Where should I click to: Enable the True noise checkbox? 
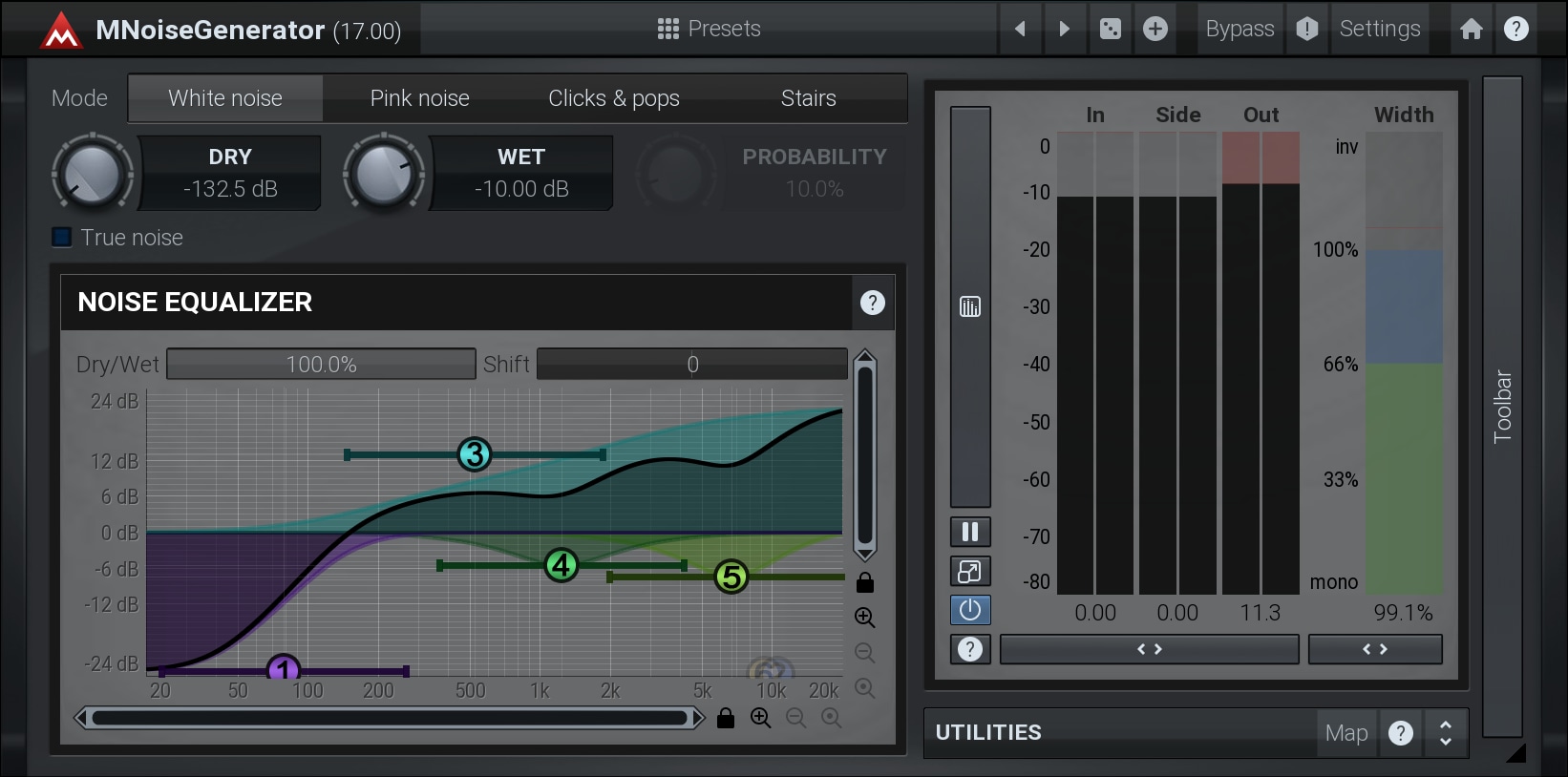[x=62, y=238]
